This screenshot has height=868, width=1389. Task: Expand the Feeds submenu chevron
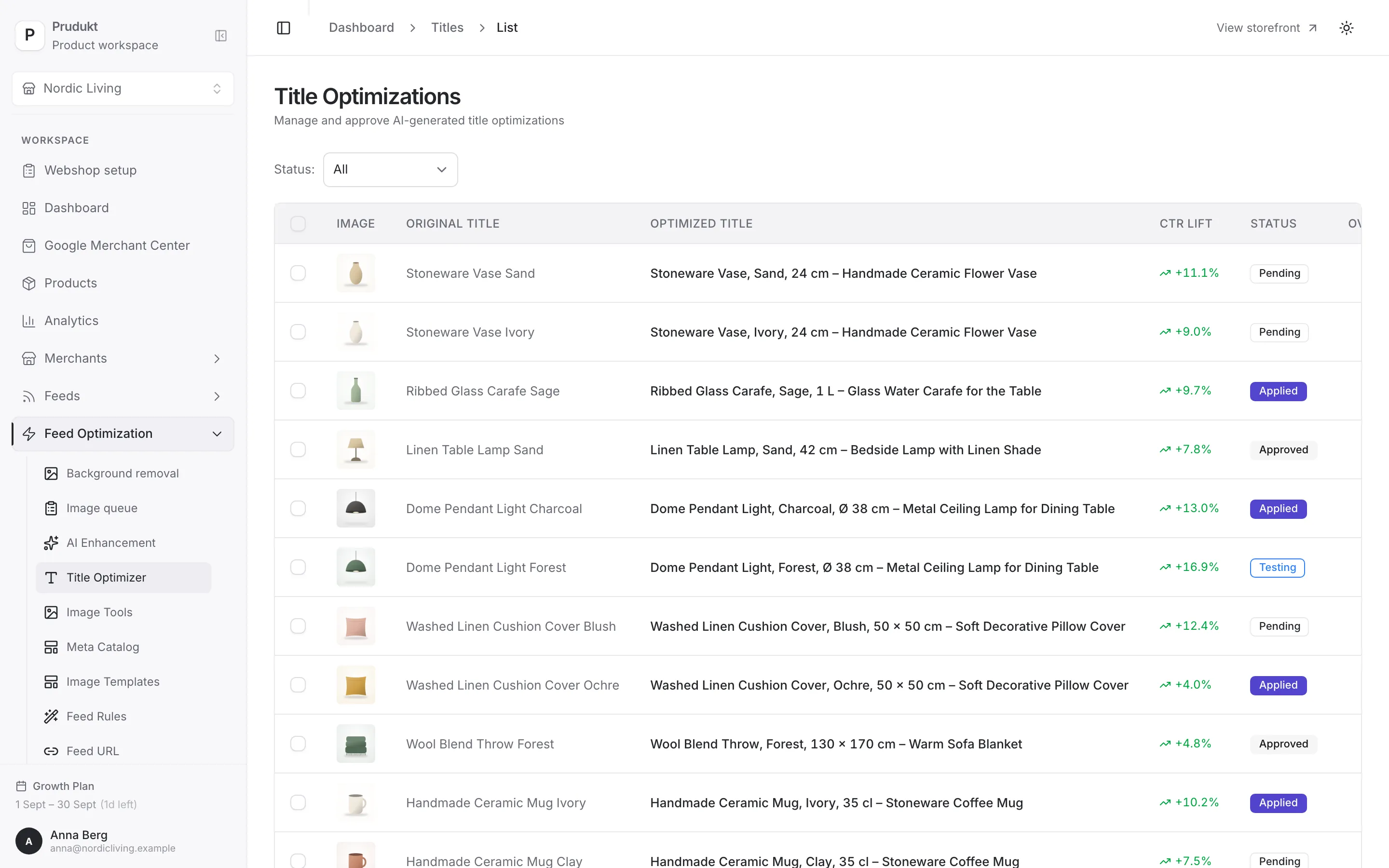(x=217, y=396)
